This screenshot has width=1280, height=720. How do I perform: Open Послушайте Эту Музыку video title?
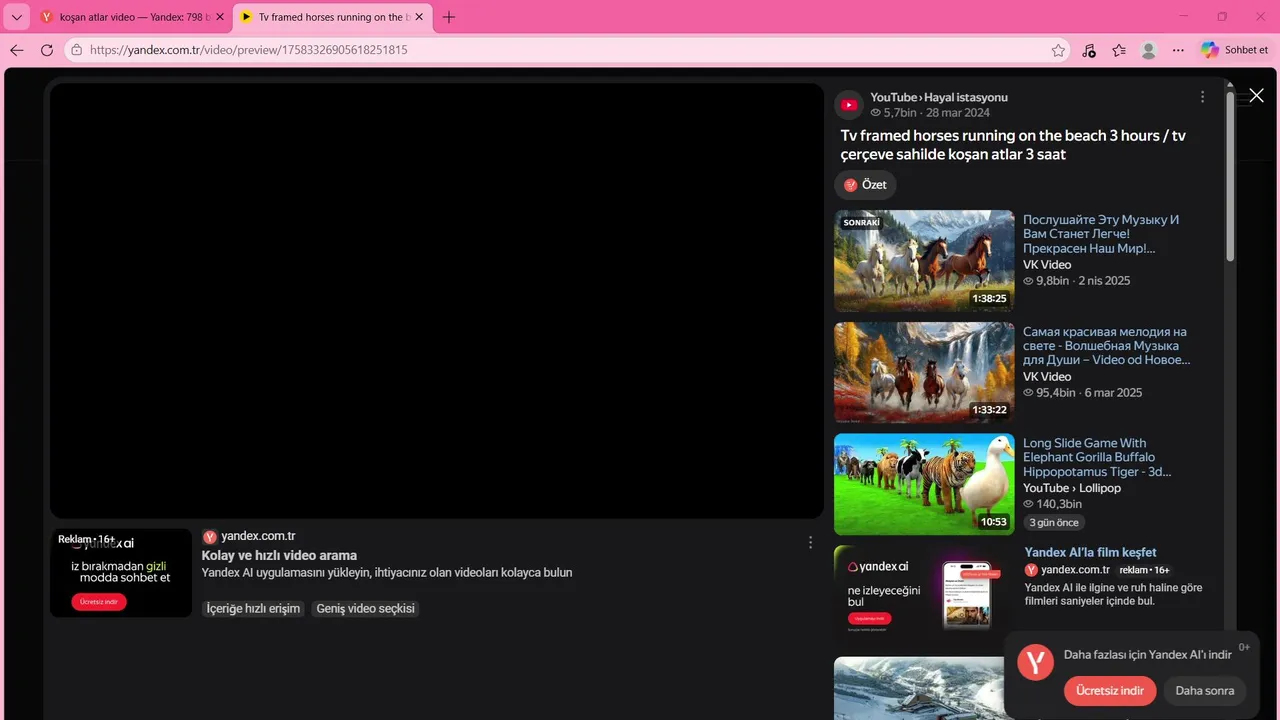[1101, 234]
